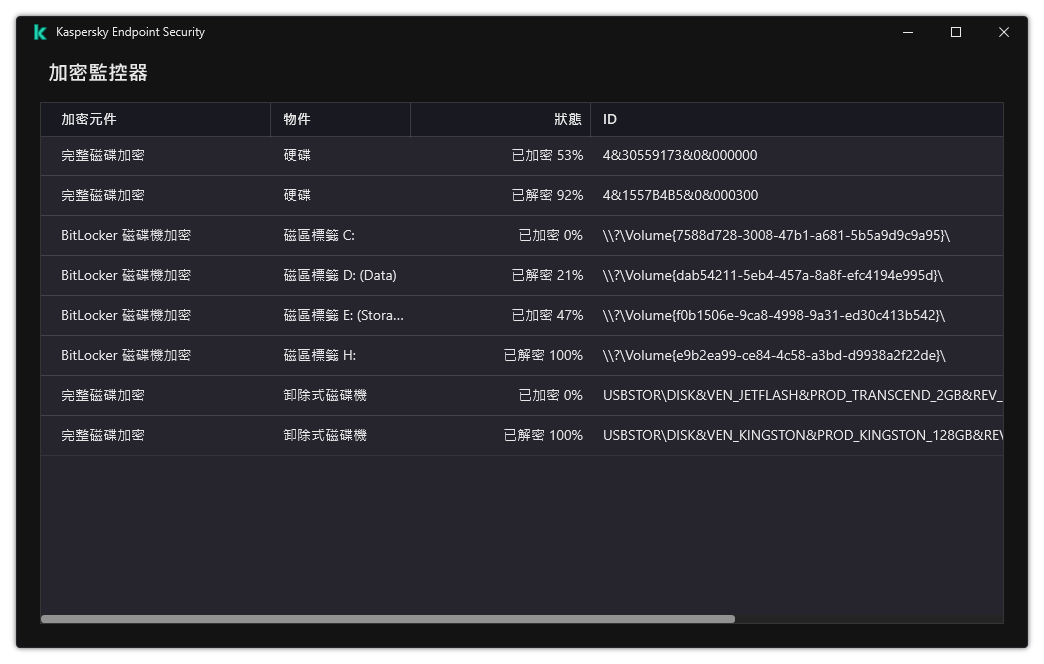Select the 硬碟 row showing 已解密 92%

pos(300,195)
